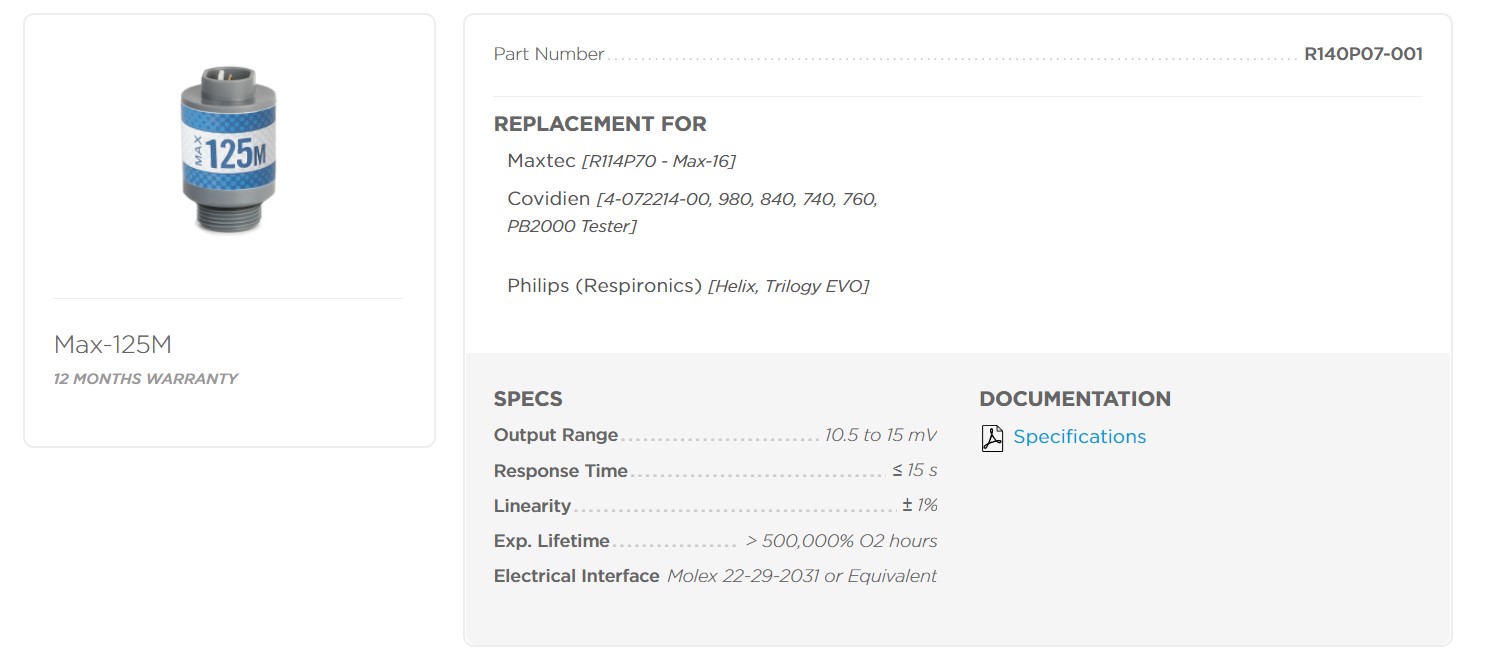Click the Linearity label

point(532,506)
